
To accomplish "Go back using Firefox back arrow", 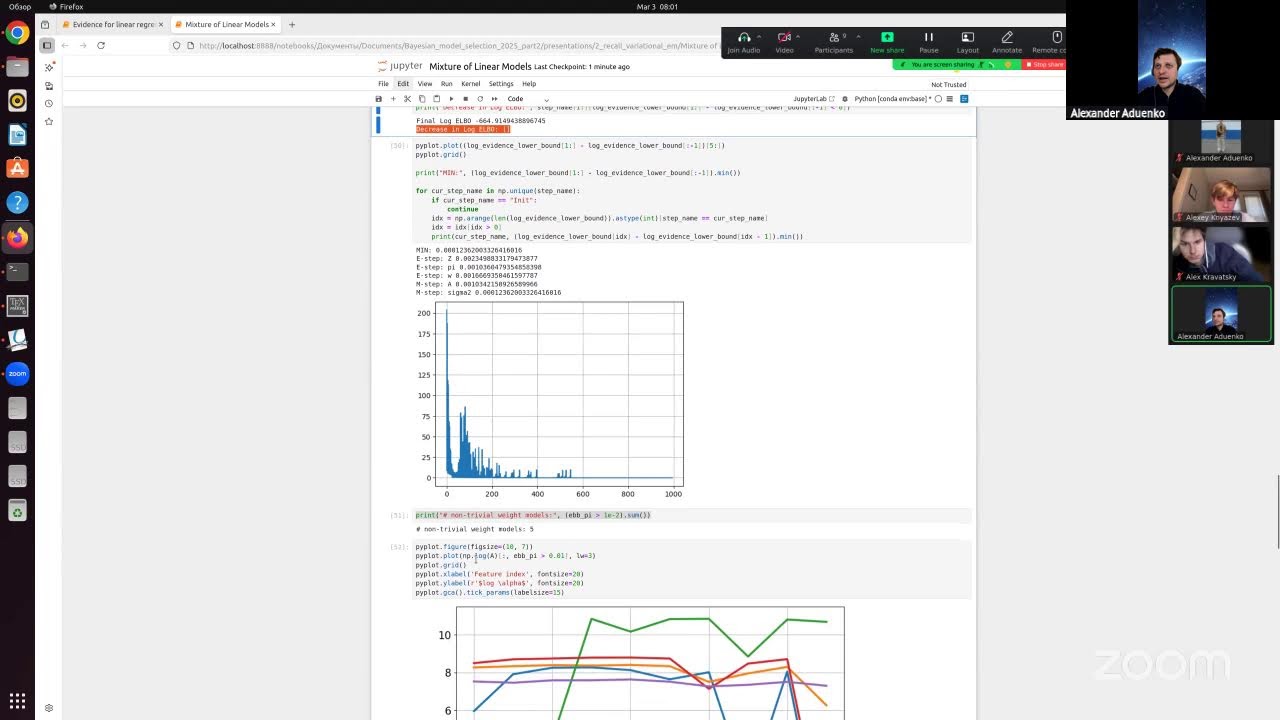I will 65,45.
